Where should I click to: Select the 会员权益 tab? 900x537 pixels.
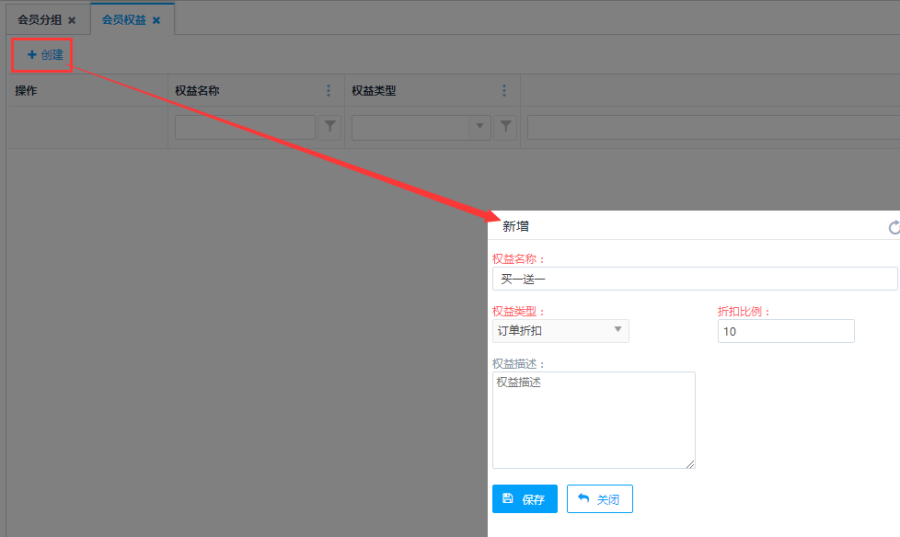(x=124, y=19)
